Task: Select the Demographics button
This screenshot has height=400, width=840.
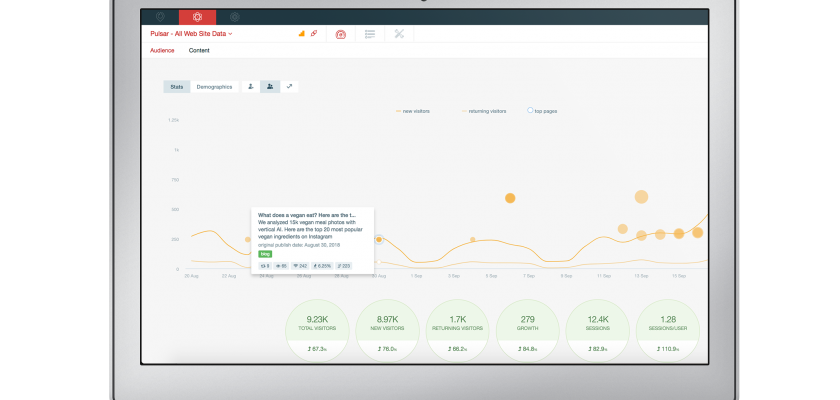Action: click(x=214, y=87)
